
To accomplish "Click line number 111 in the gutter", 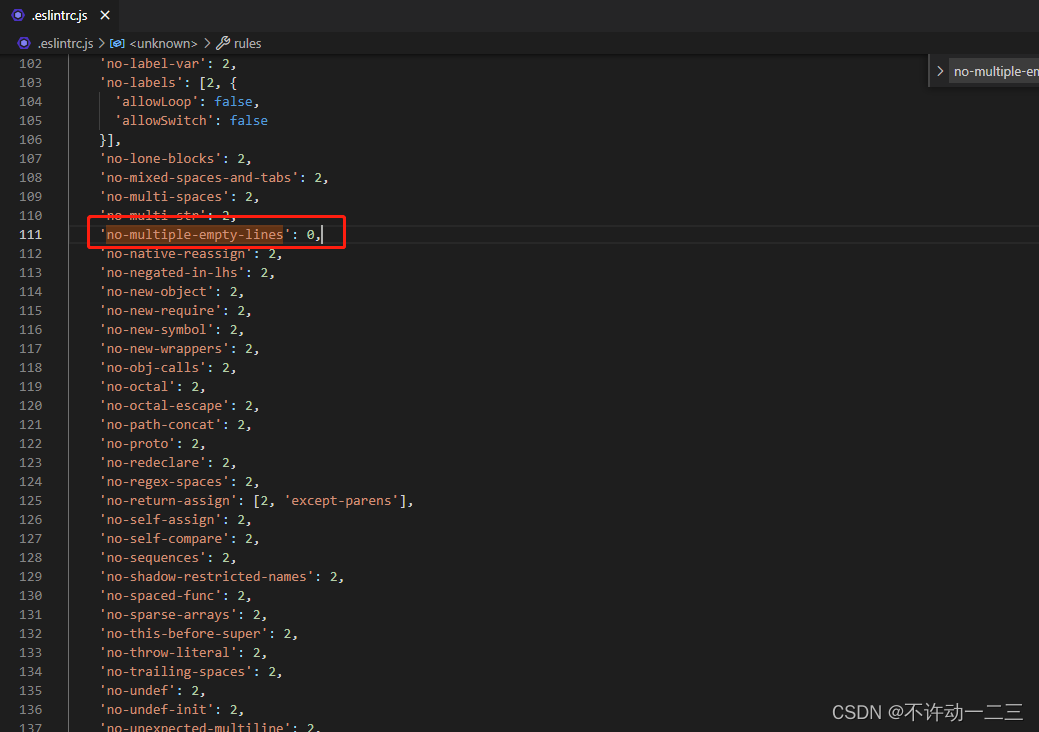I will point(30,234).
